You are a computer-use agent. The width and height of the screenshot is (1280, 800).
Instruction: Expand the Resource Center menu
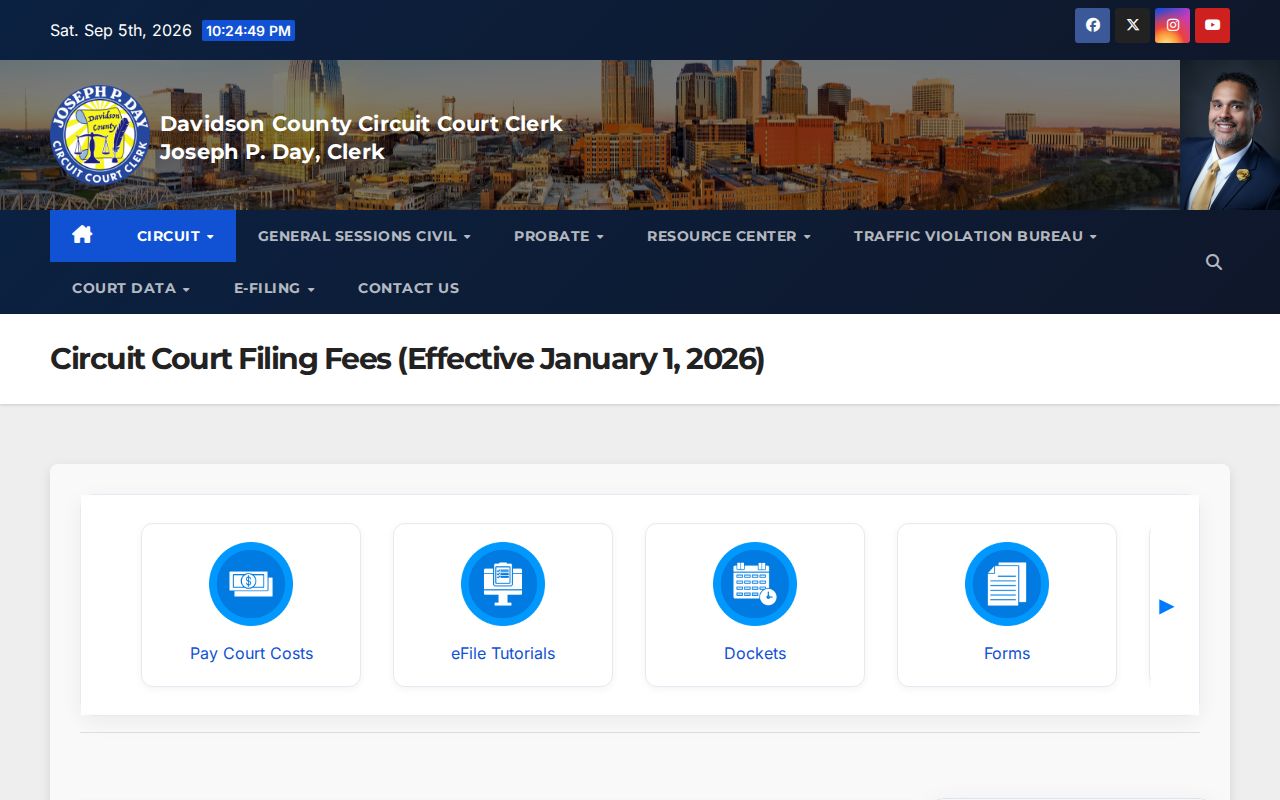point(728,236)
